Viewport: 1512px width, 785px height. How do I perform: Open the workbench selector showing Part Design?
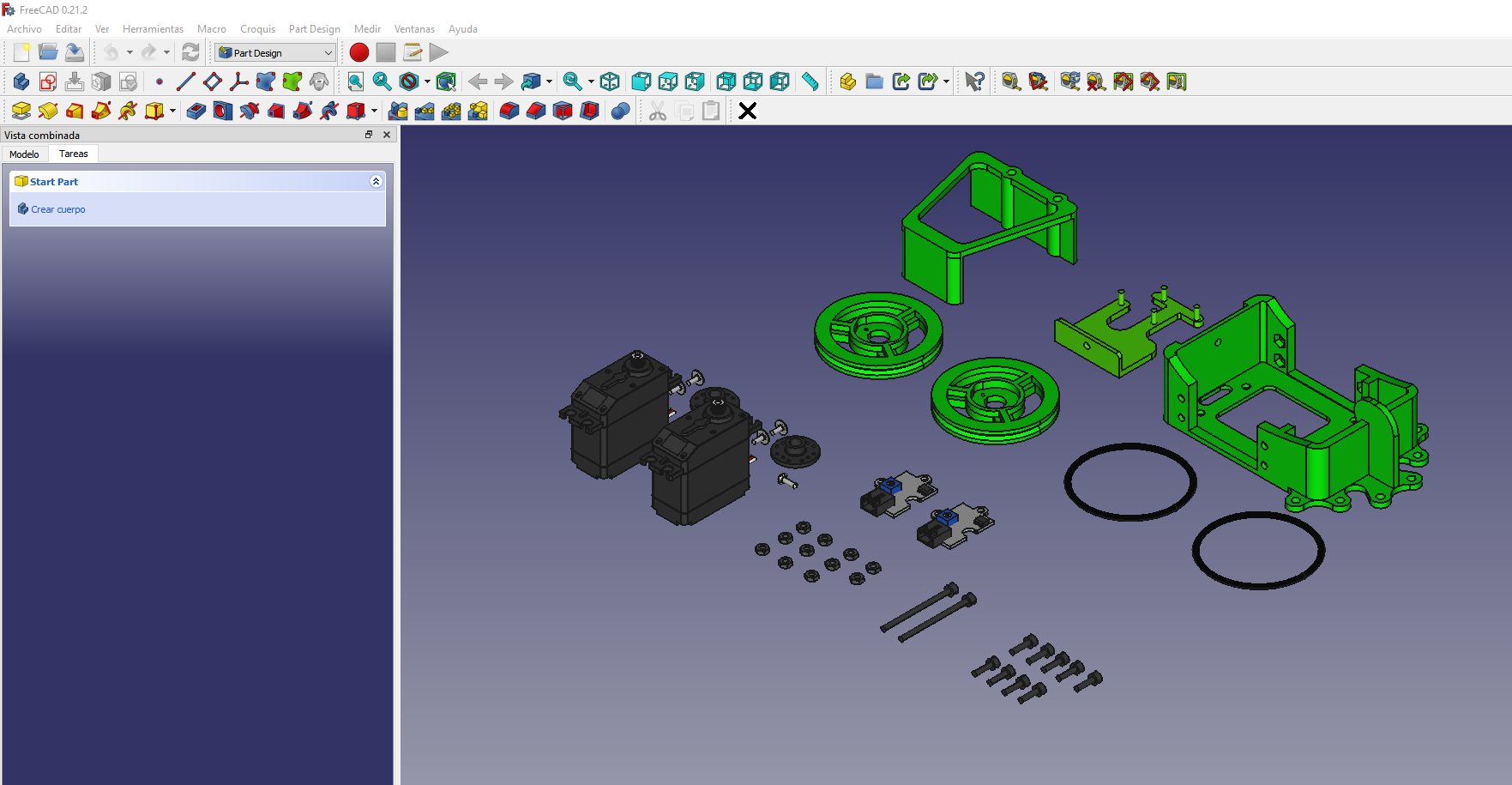274,52
